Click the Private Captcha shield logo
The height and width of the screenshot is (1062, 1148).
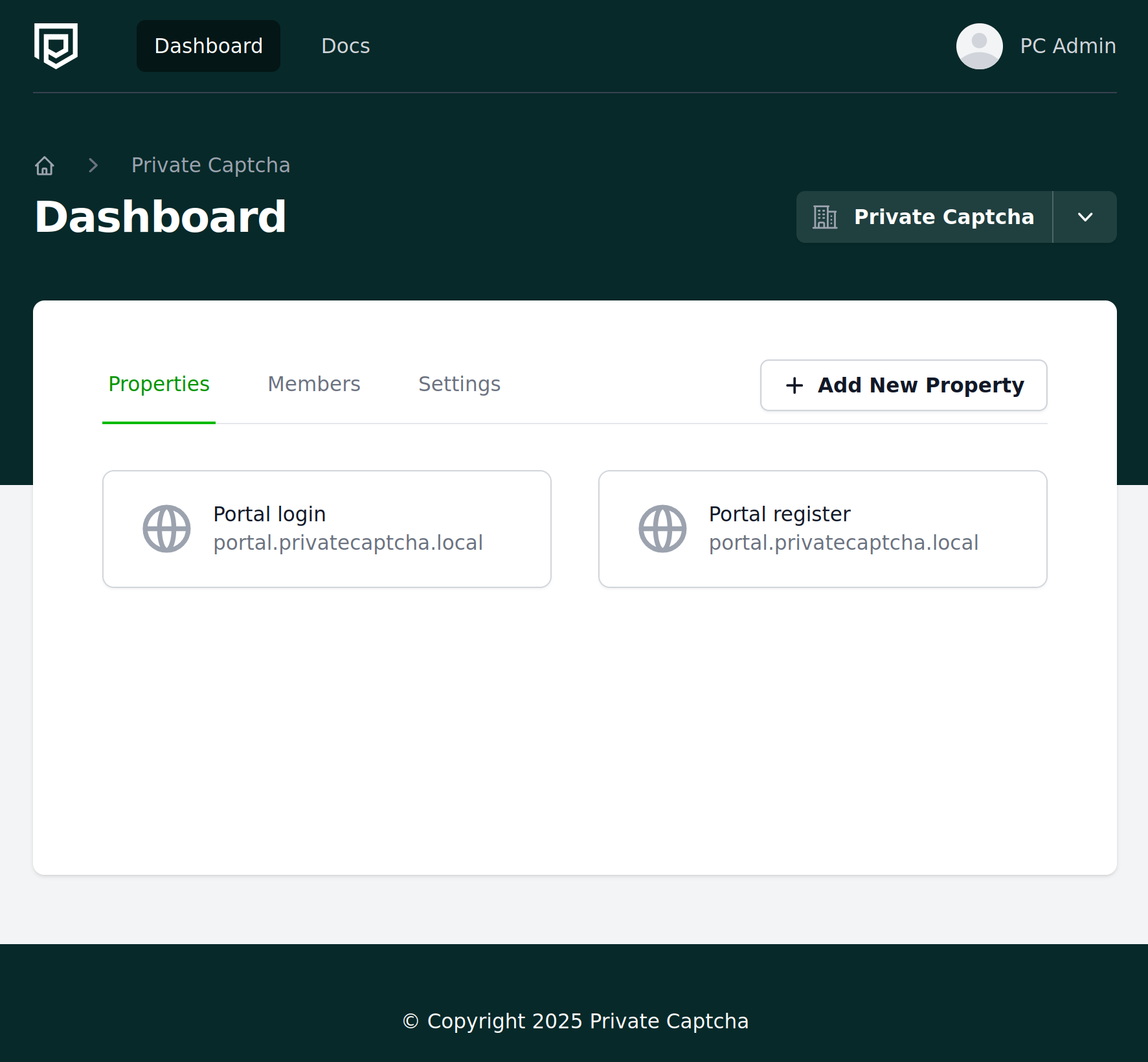click(x=56, y=46)
